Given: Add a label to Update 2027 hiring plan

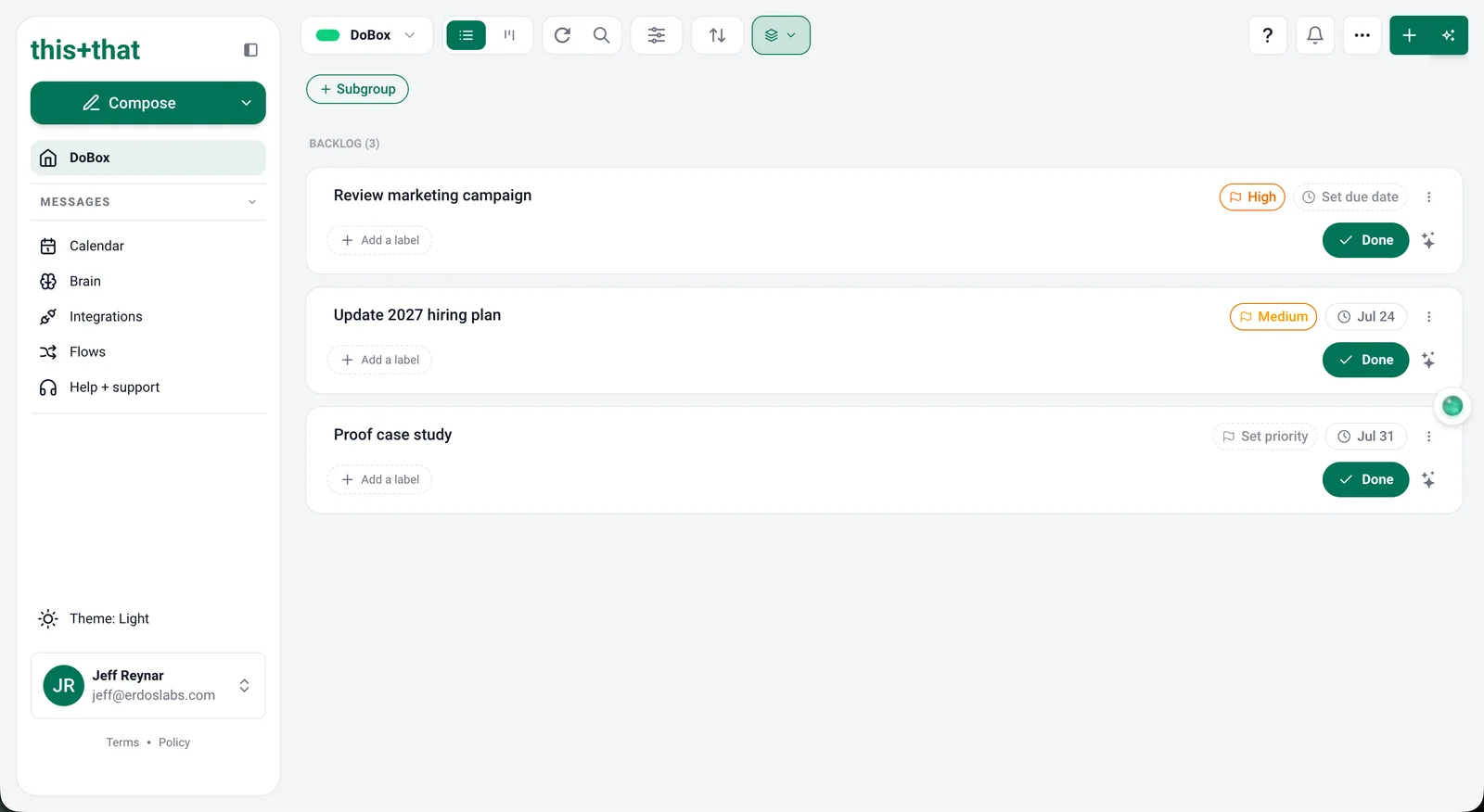Looking at the screenshot, I should tap(380, 360).
